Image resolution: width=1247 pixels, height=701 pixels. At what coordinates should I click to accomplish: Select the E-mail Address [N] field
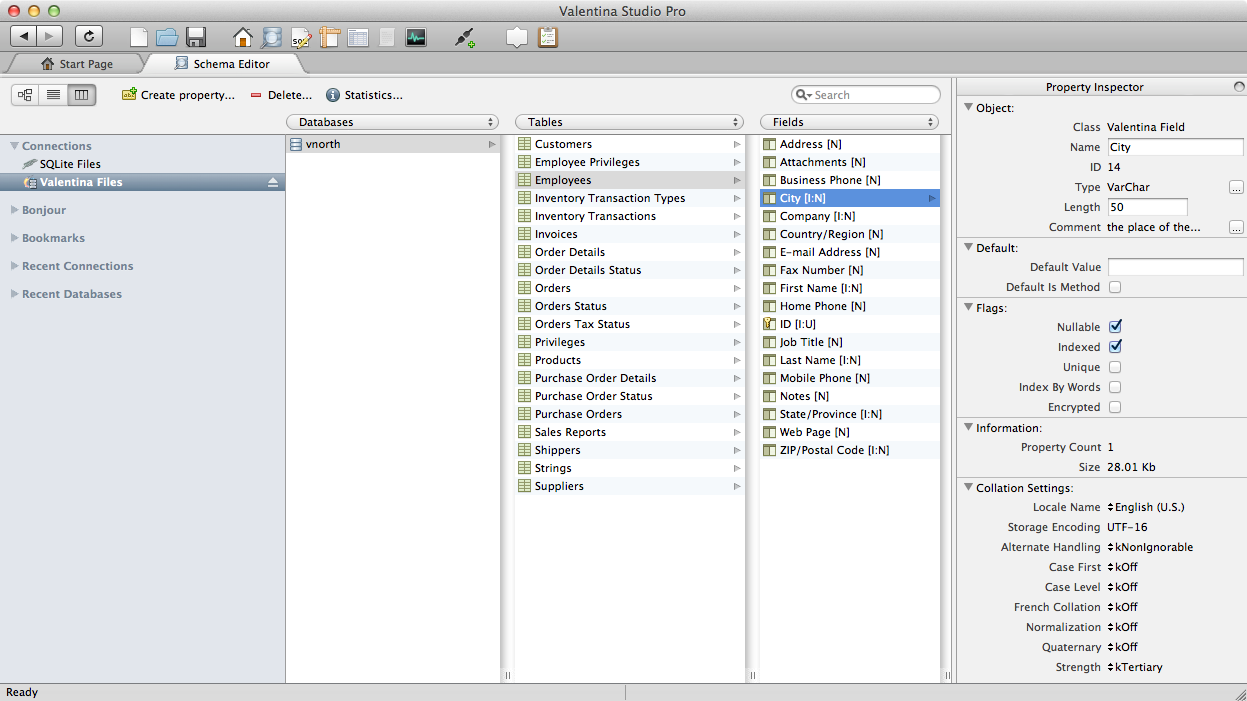(x=850, y=252)
